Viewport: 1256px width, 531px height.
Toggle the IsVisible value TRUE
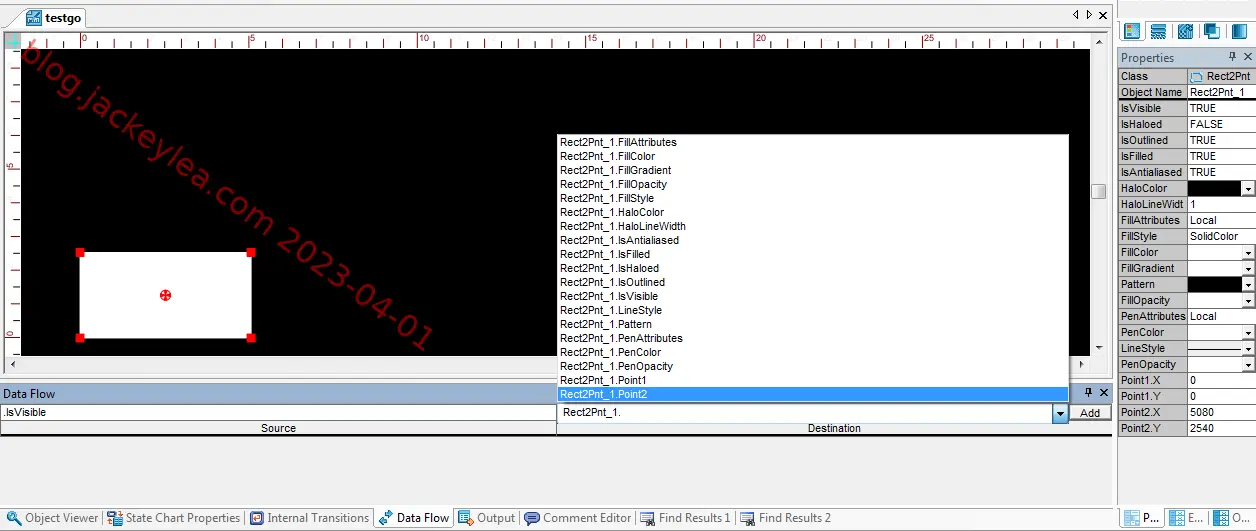(1221, 108)
